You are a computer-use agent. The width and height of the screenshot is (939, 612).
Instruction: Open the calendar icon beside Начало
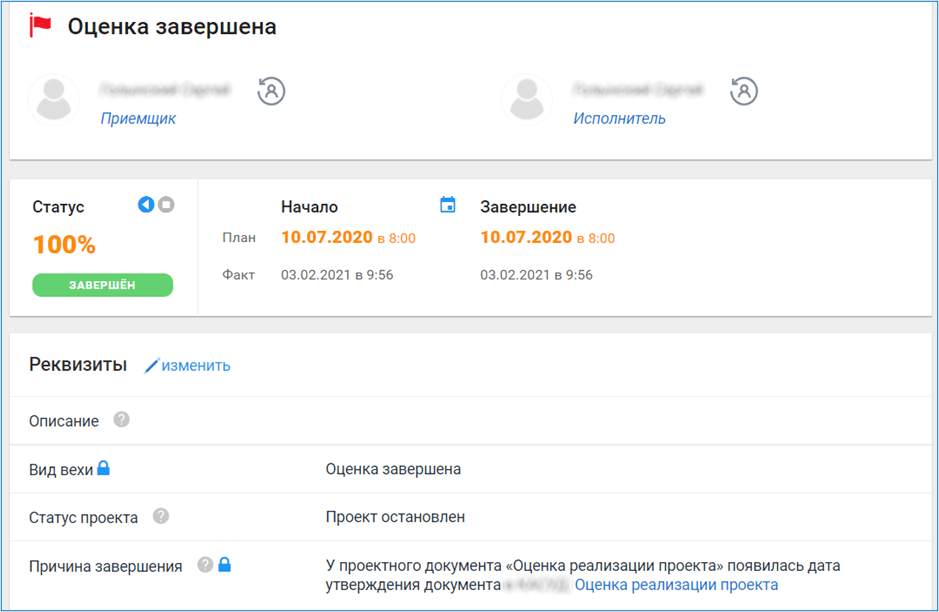pos(448,205)
